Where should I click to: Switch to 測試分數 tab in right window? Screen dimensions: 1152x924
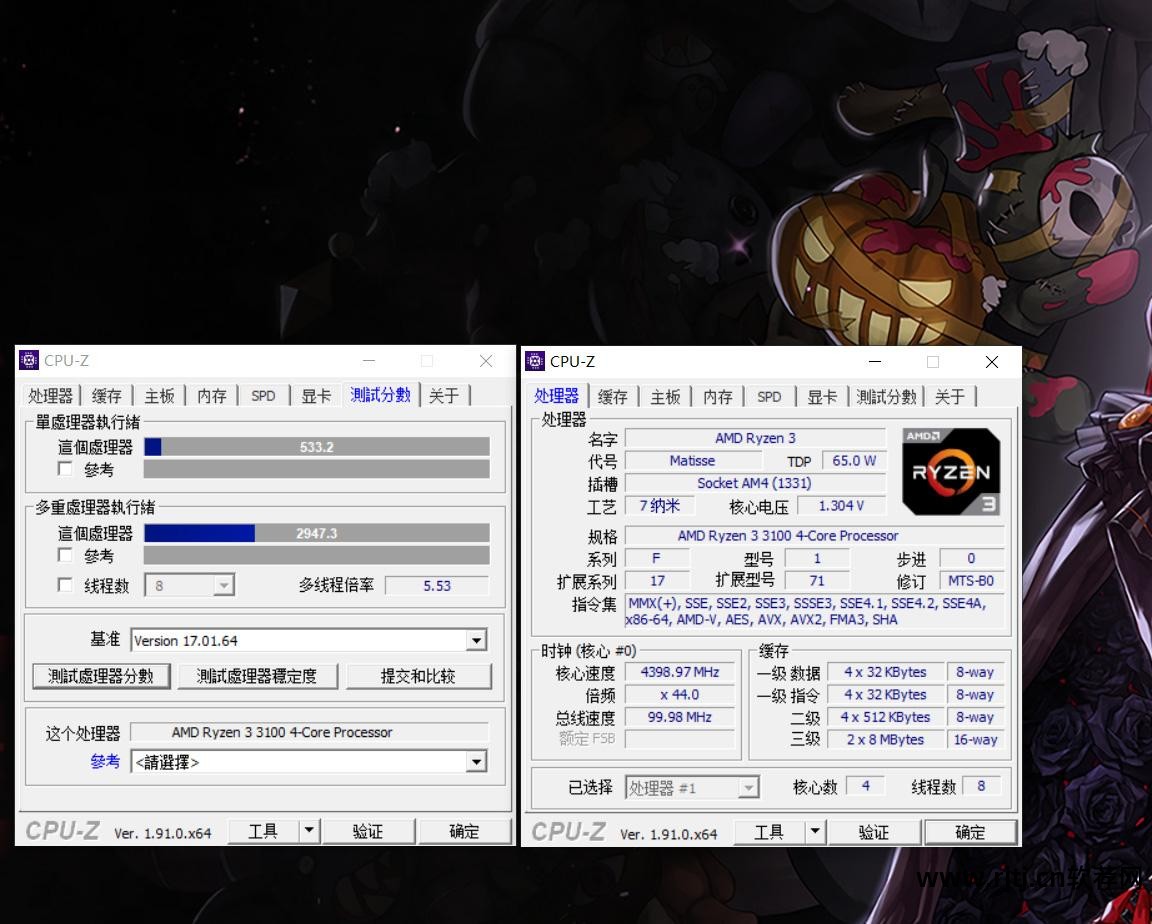pyautogui.click(x=887, y=397)
